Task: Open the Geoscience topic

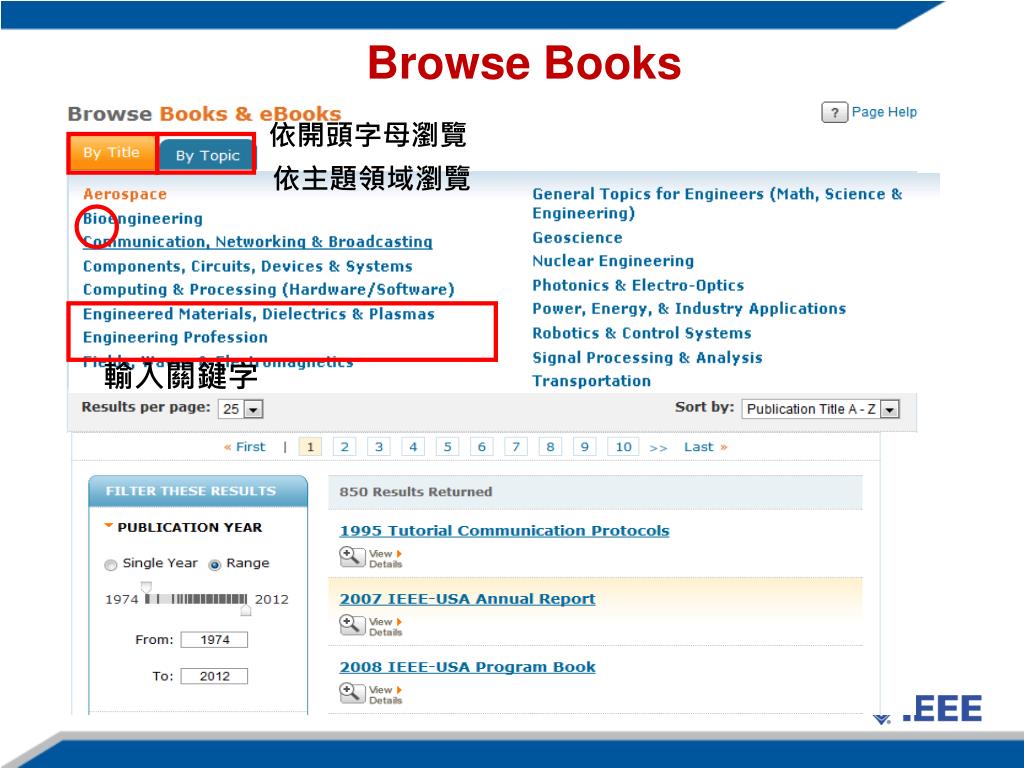Action: click(577, 238)
